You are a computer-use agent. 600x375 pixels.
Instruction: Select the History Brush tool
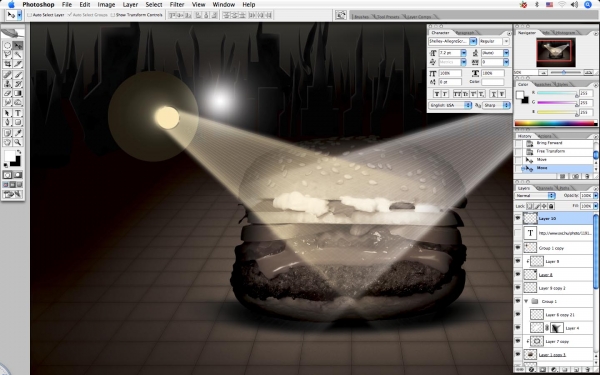18,84
